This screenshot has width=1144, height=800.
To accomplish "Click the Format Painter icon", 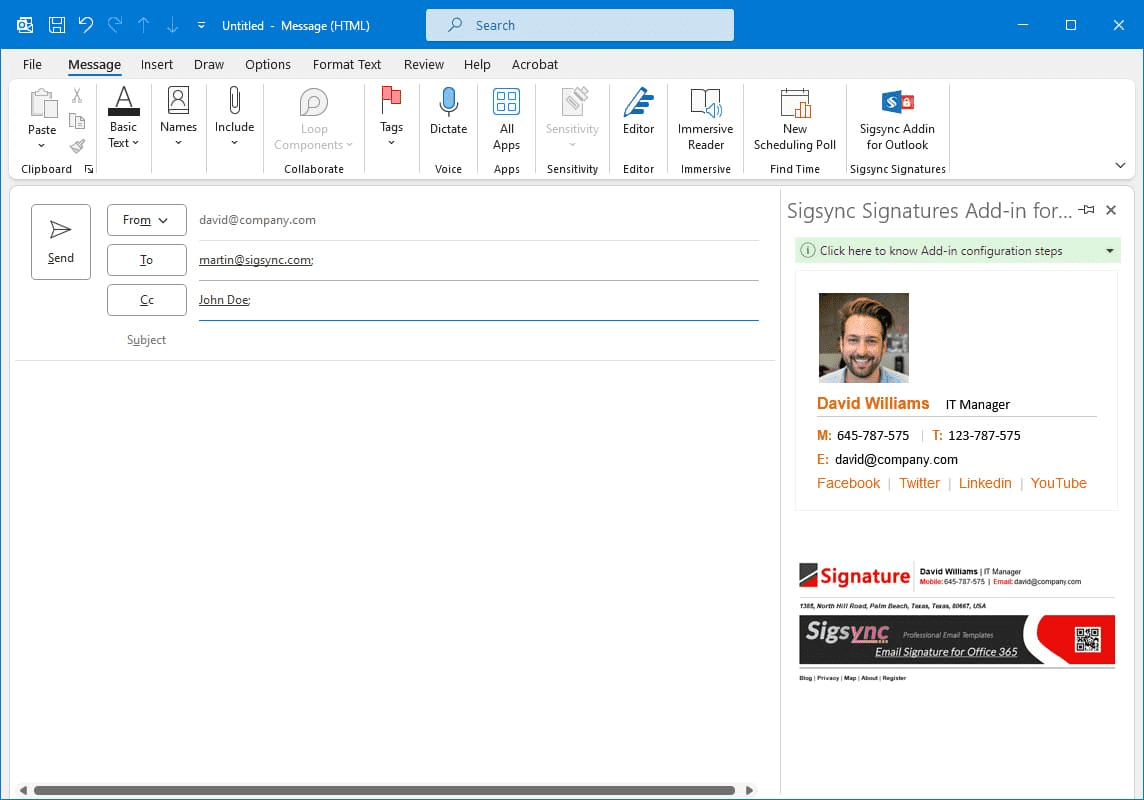I will coord(77,146).
